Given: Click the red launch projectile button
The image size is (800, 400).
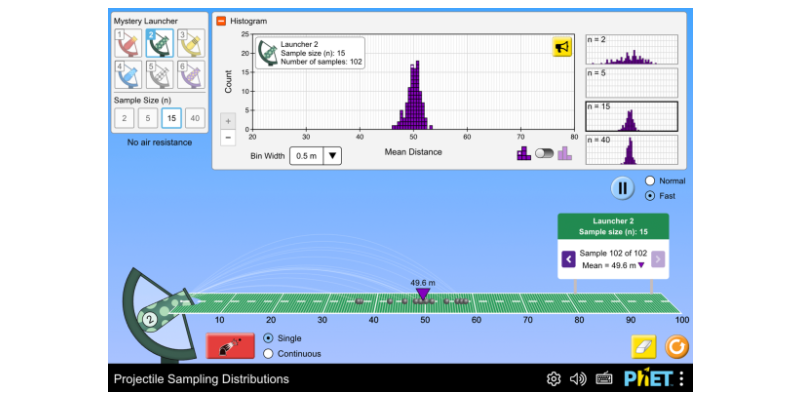Looking at the screenshot, I should pyautogui.click(x=230, y=346).
